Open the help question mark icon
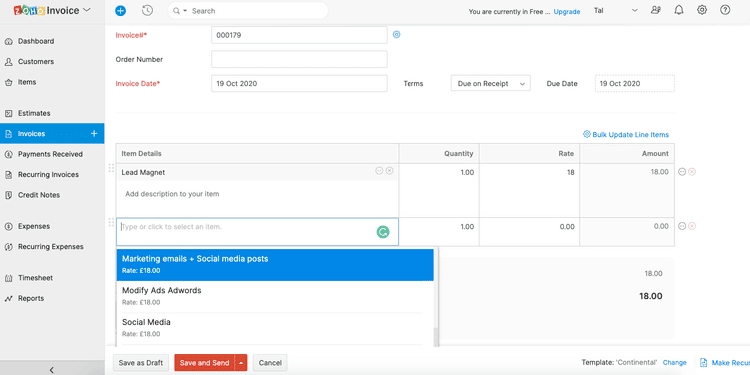The width and height of the screenshot is (750, 375). [725, 10]
